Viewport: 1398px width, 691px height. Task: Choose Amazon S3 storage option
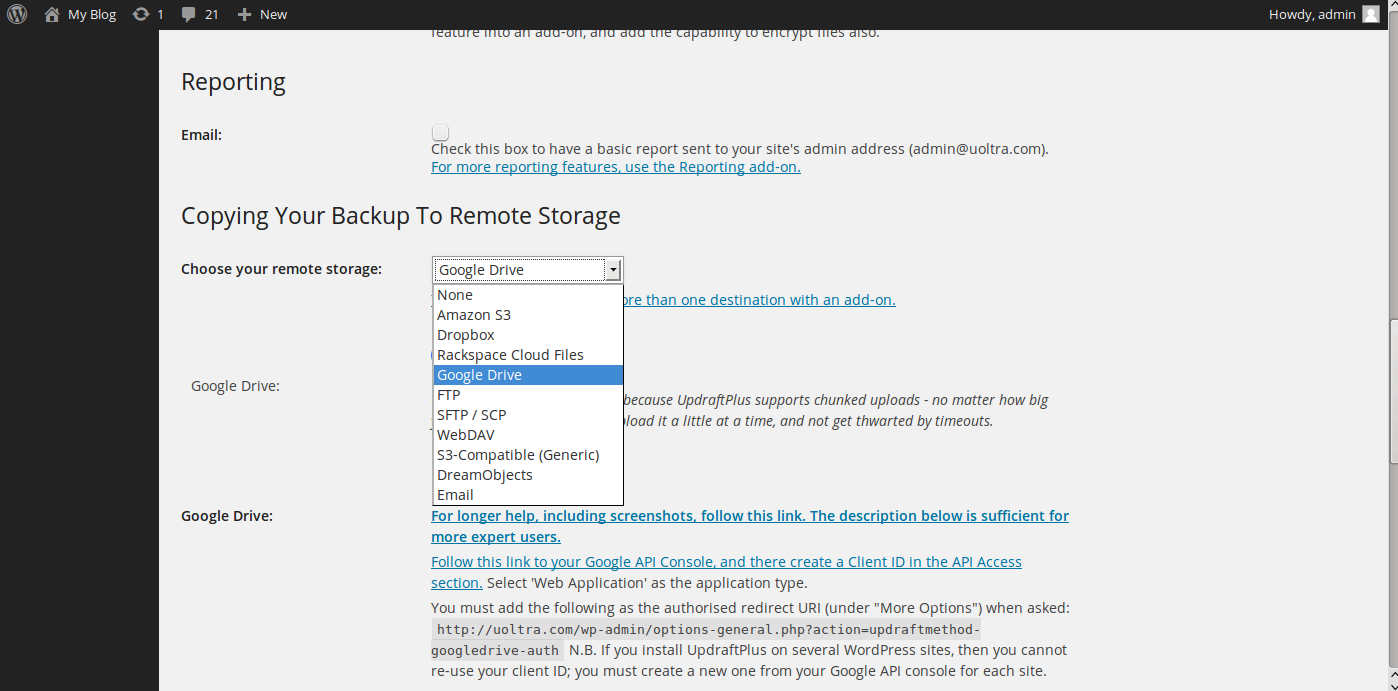474,315
